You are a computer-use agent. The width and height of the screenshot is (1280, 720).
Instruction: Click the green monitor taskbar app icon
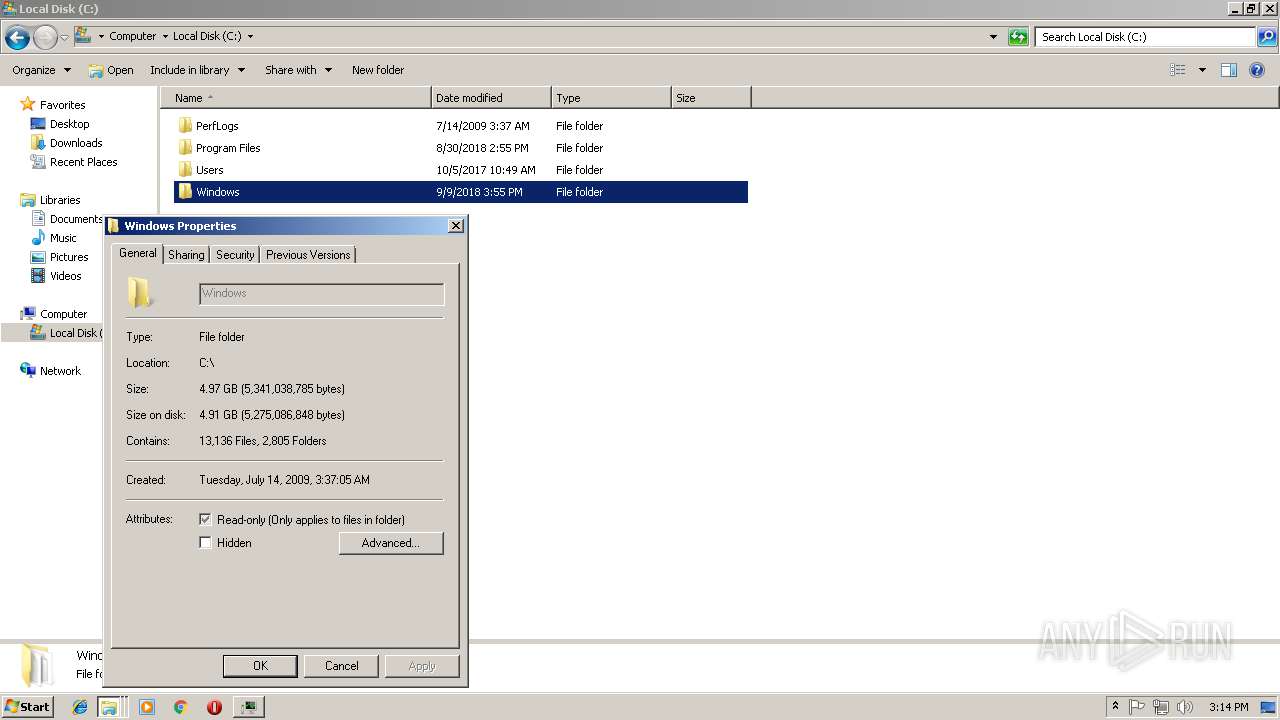248,707
